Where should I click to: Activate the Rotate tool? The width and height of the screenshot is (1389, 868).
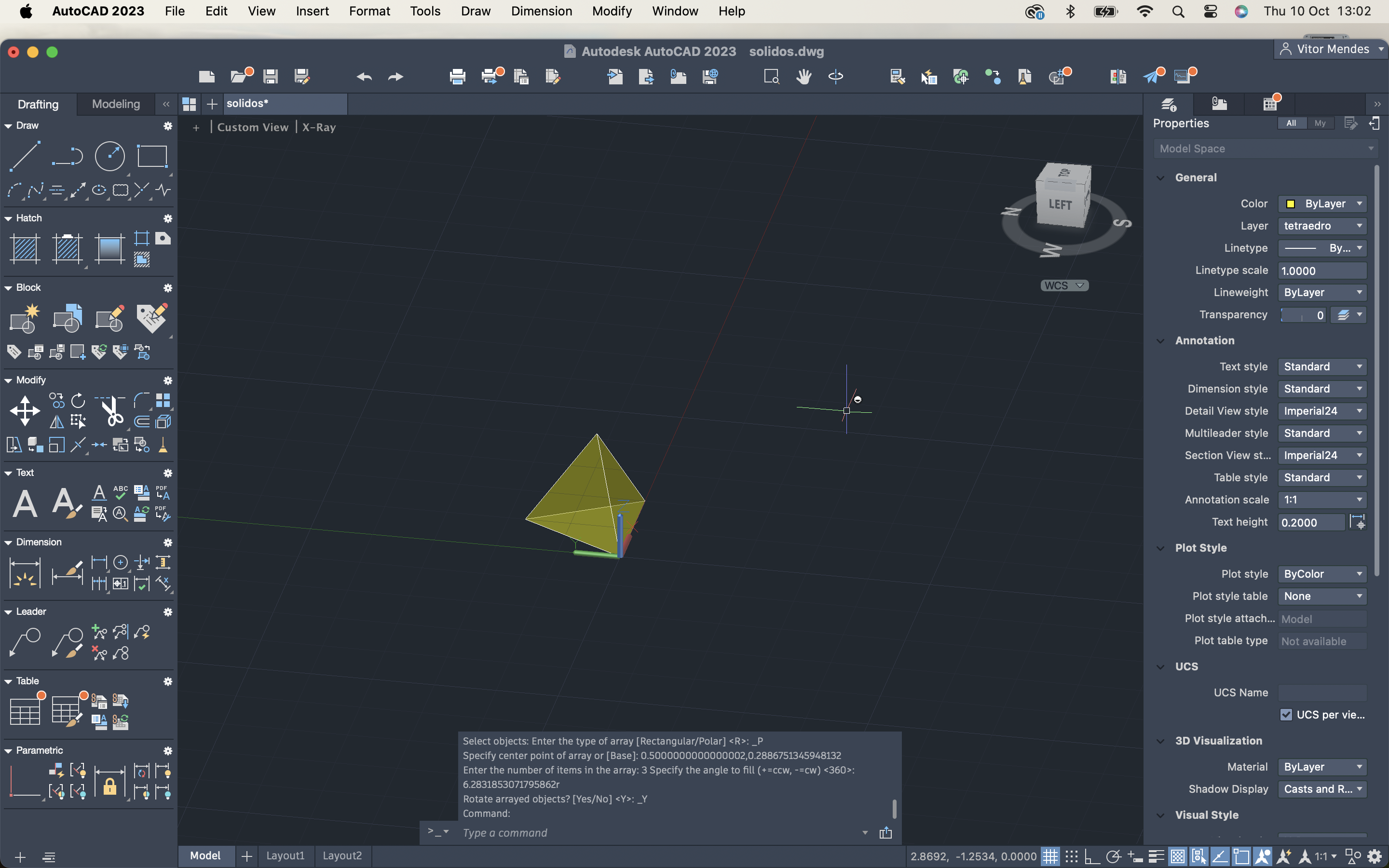point(78,400)
